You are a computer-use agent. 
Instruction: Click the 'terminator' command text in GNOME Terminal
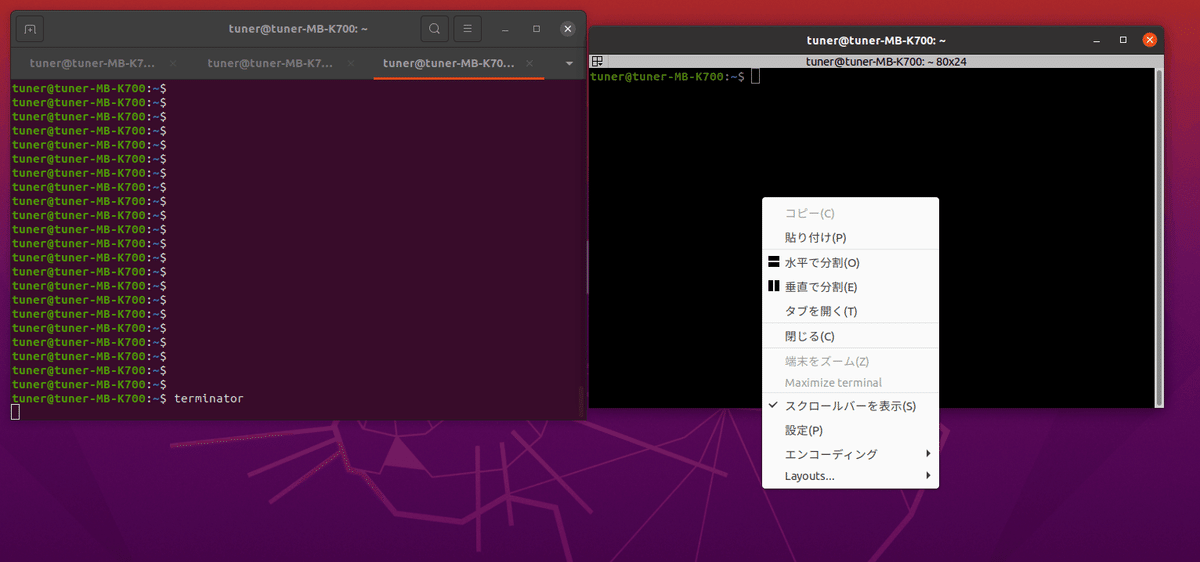point(209,399)
